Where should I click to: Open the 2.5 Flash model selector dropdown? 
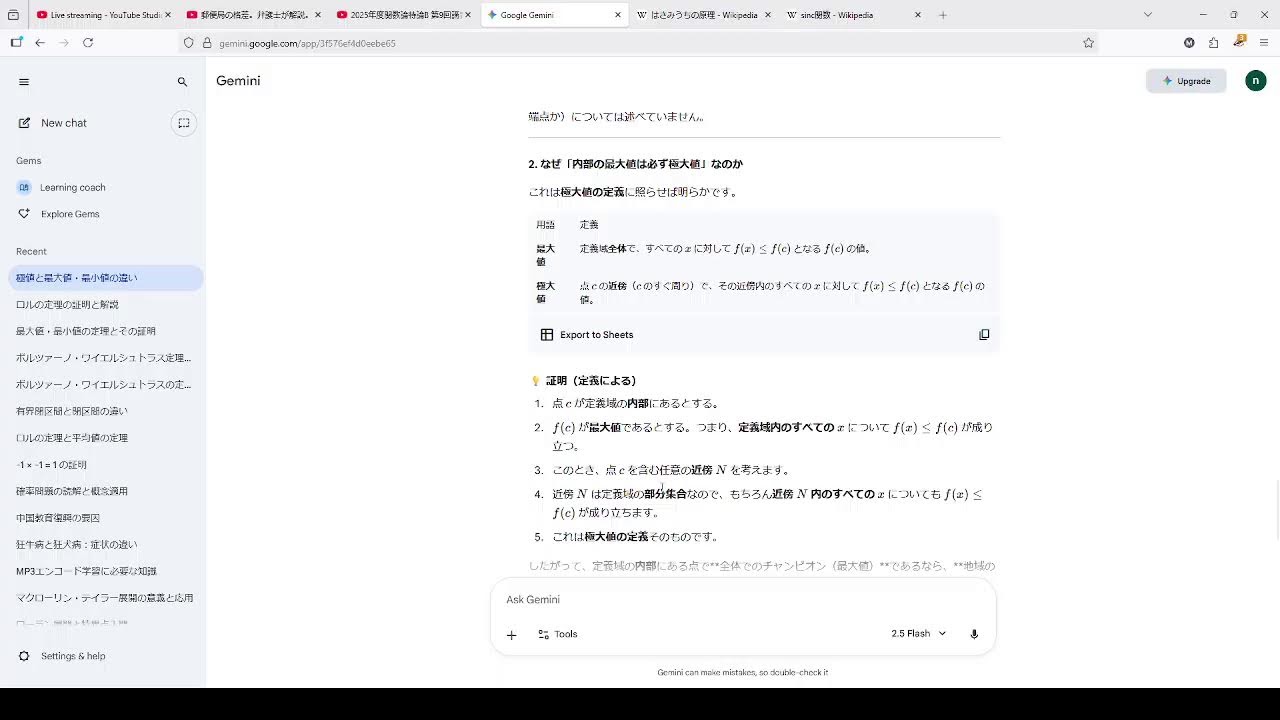click(918, 634)
